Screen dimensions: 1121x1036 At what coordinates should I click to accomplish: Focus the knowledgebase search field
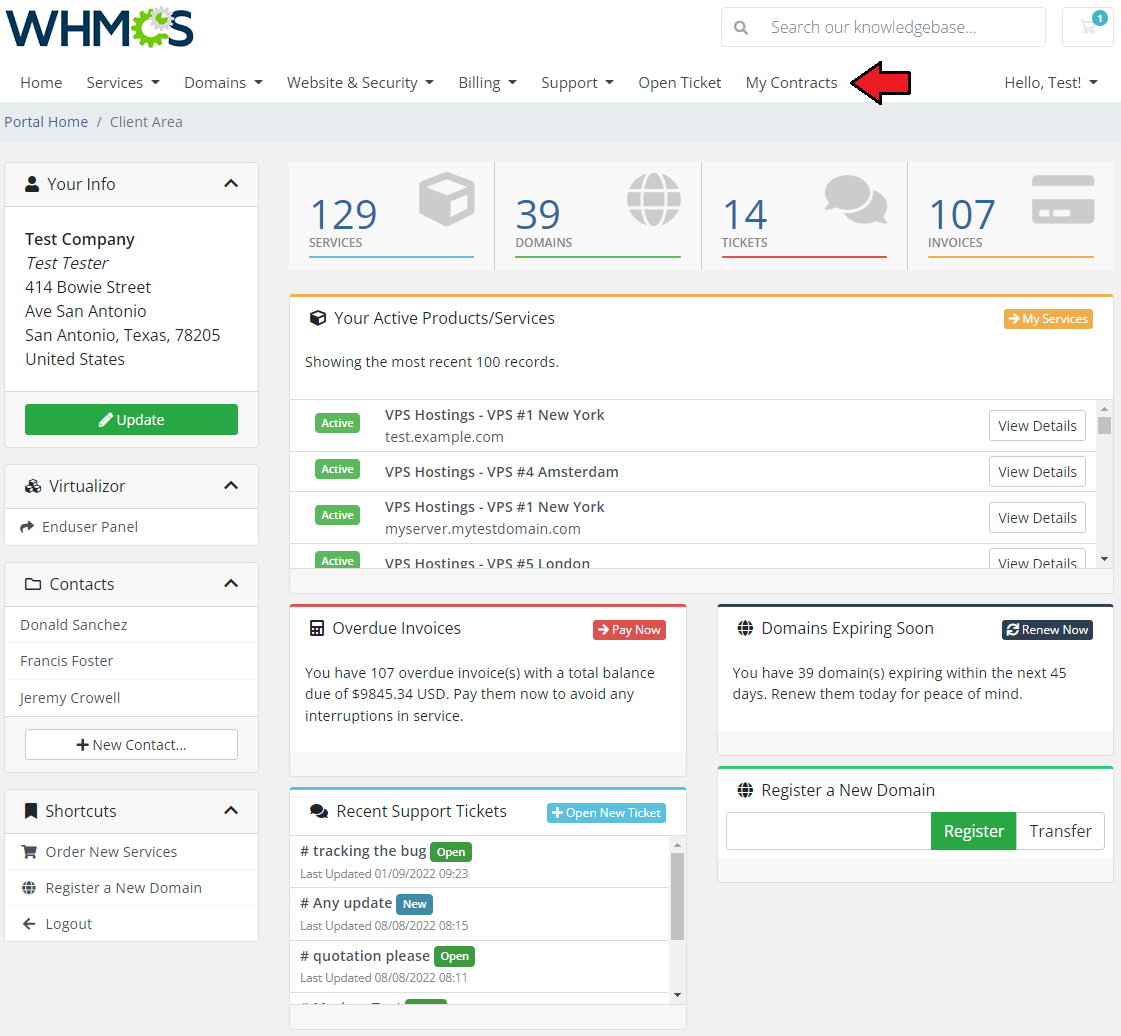click(902, 28)
